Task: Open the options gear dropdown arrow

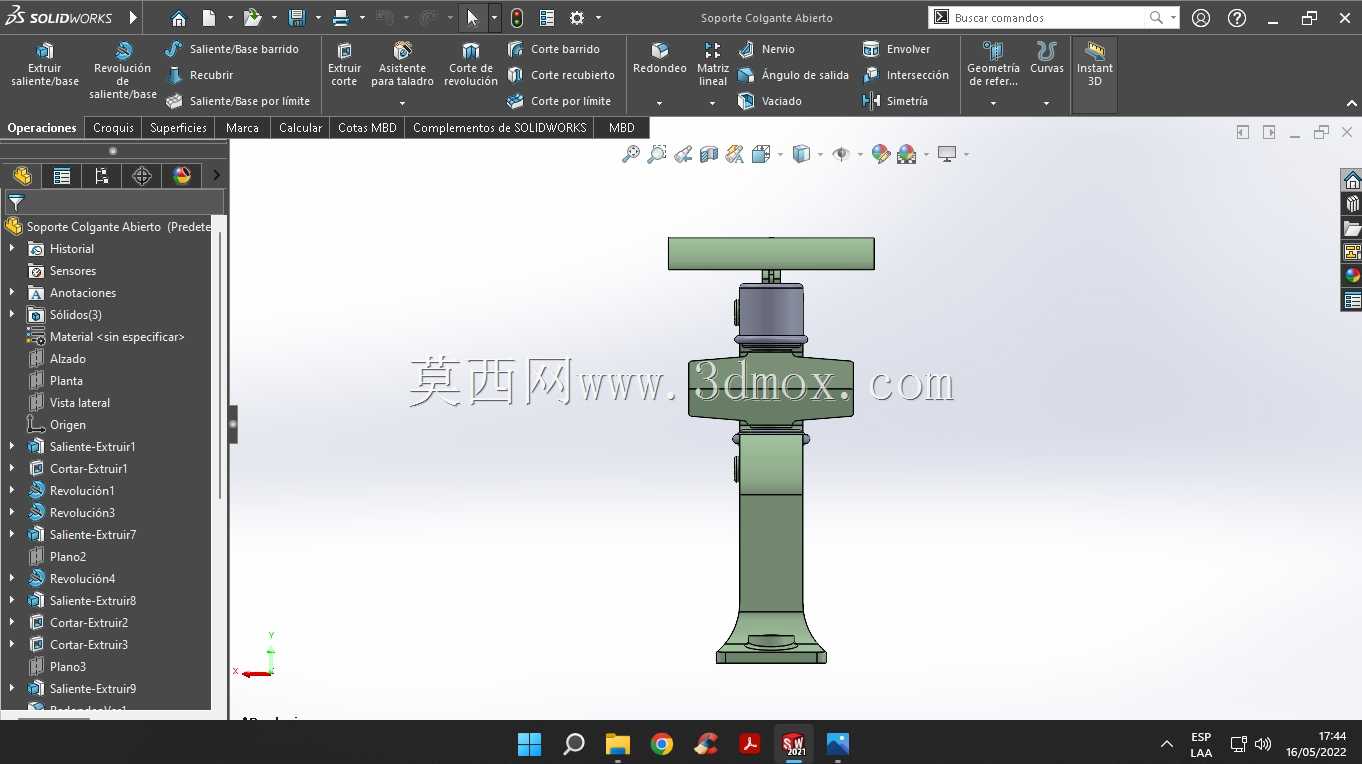Action: (598, 18)
